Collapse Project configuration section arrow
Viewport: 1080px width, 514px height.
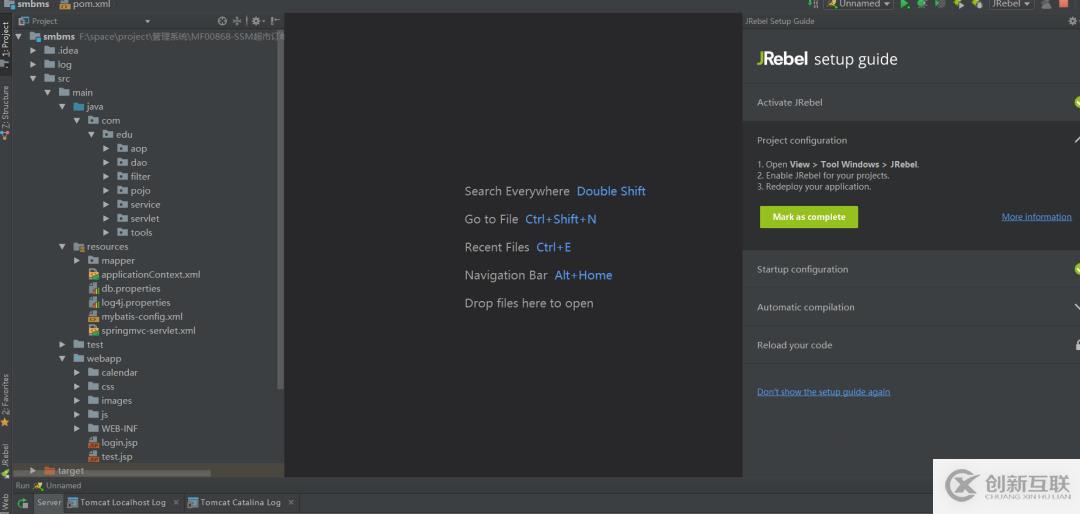1076,140
